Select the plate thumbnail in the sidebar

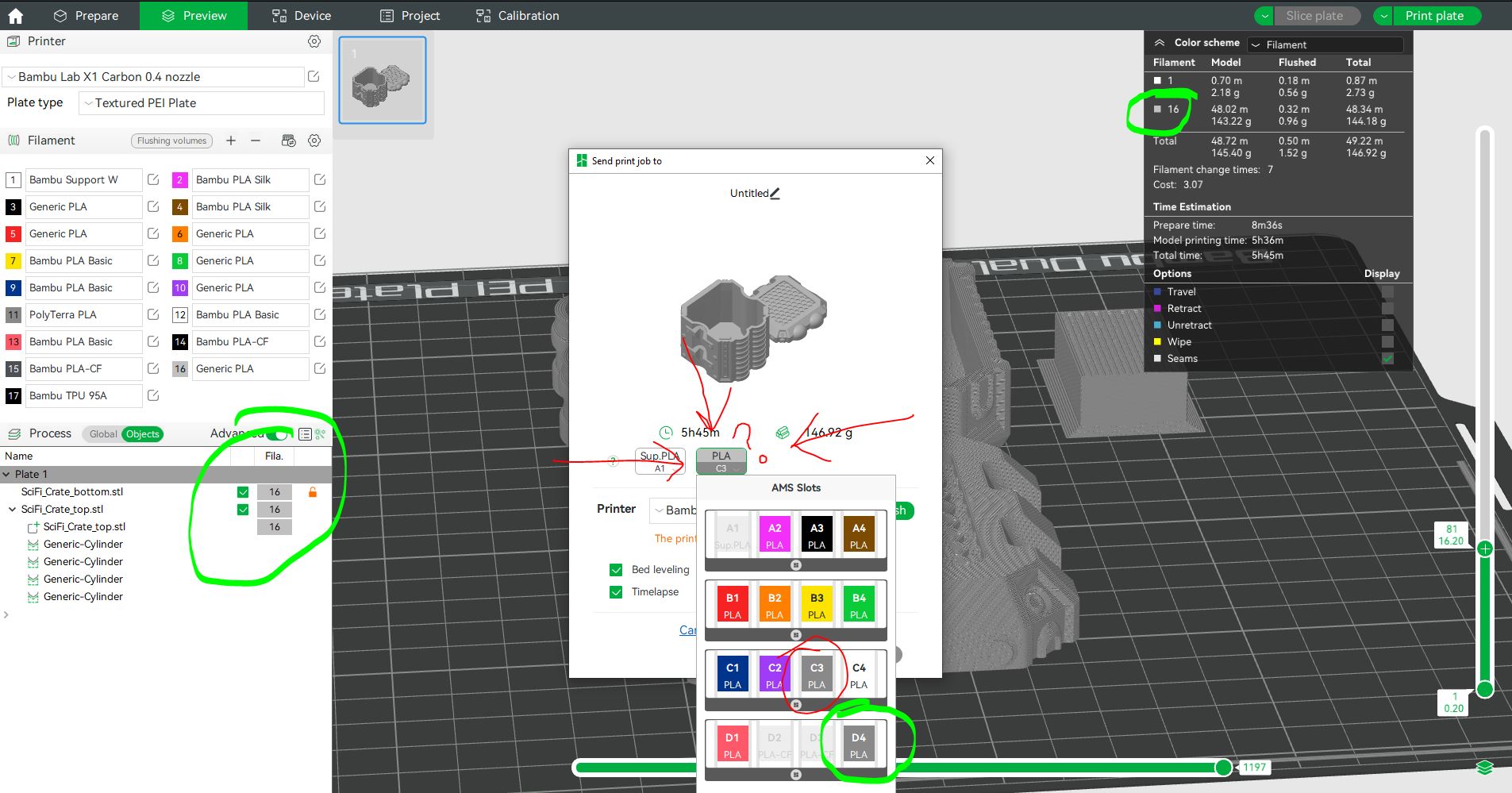(382, 79)
